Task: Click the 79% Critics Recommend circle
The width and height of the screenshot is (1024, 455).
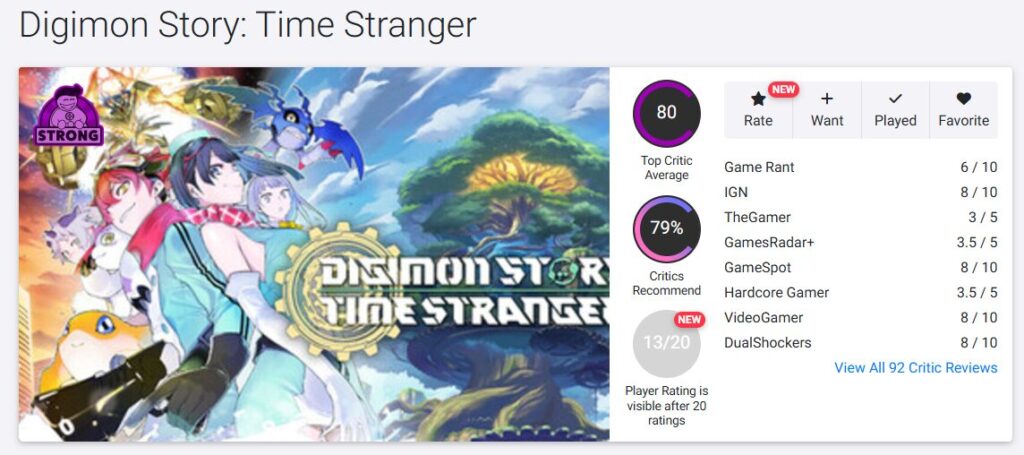Action: pyautogui.click(x=666, y=228)
